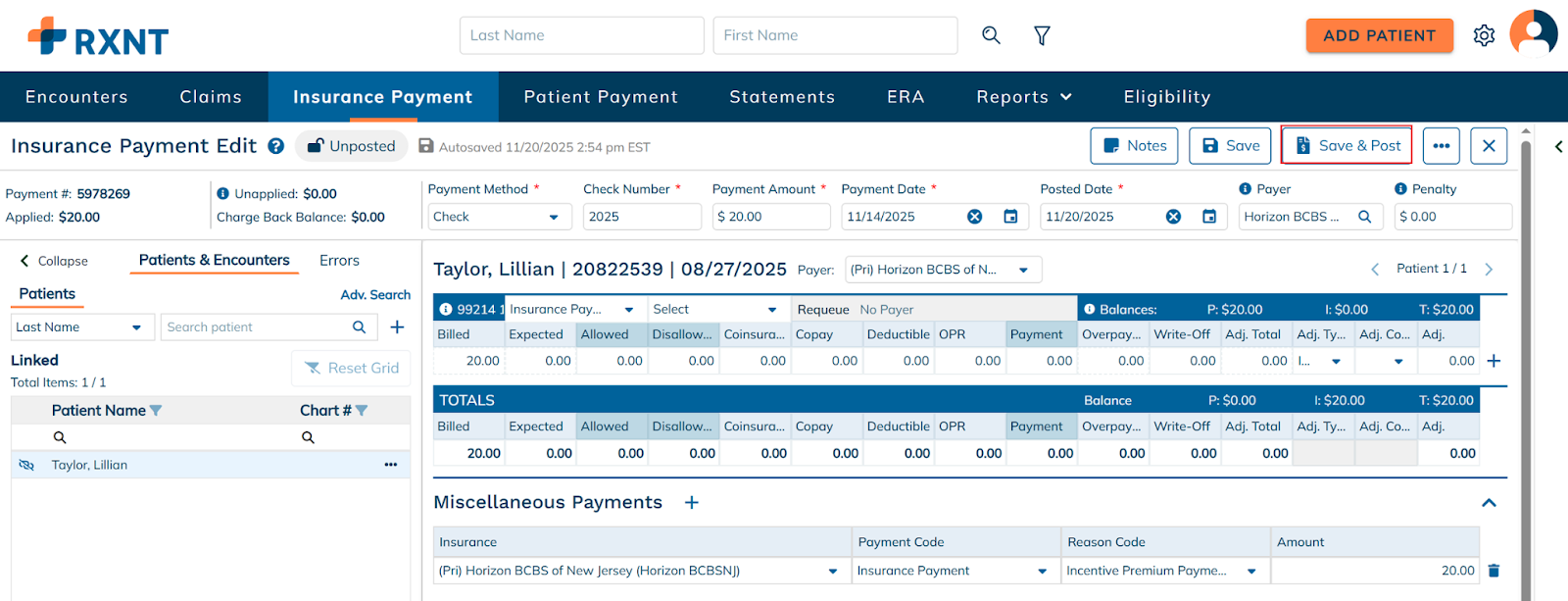The width and height of the screenshot is (1568, 601).
Task: Collapse the Miscellaneous Payments section
Action: click(1489, 502)
